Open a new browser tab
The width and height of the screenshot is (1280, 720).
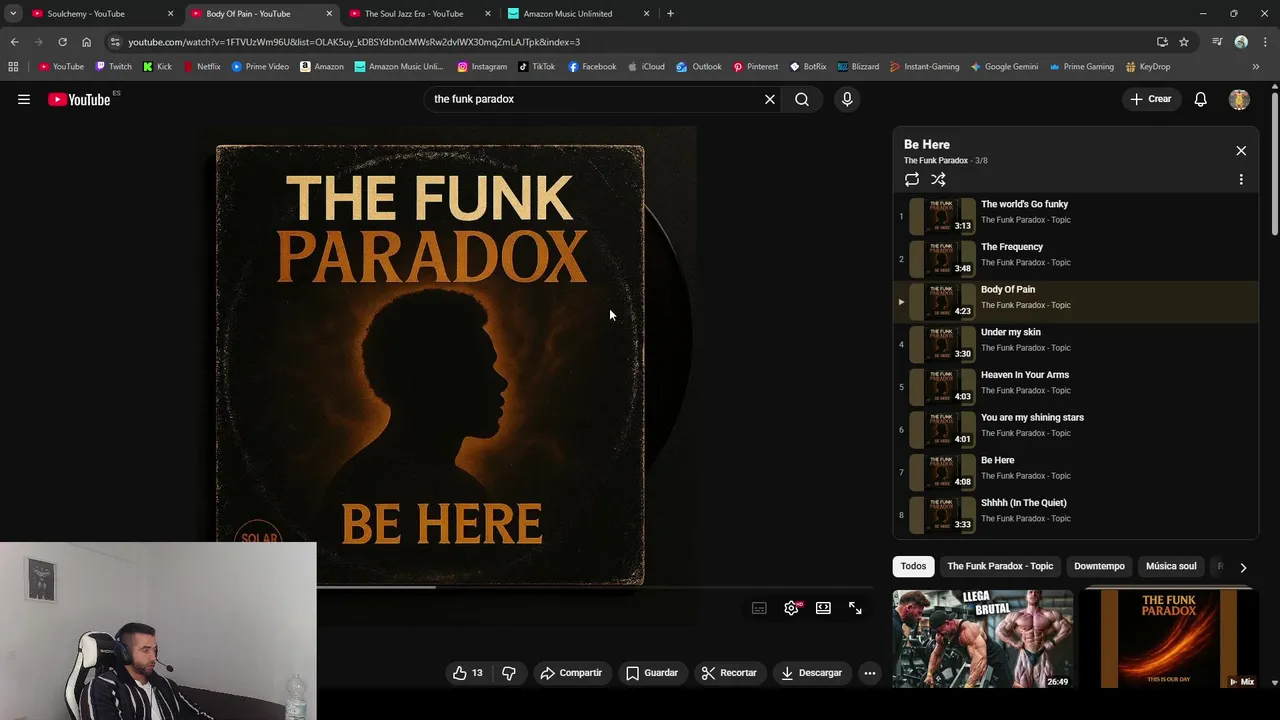click(670, 14)
